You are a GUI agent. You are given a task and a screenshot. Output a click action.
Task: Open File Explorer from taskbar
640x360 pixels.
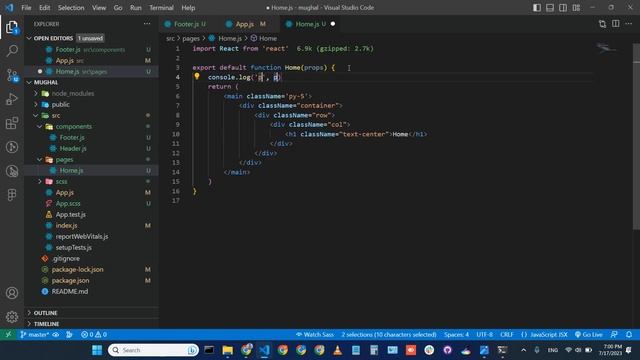point(227,350)
